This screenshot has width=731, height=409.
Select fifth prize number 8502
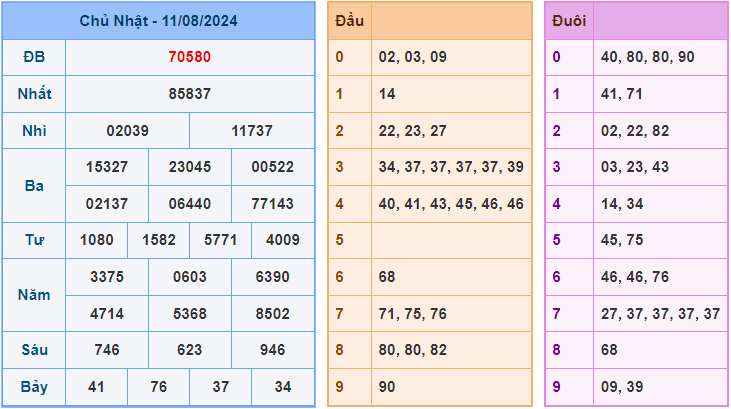click(272, 313)
